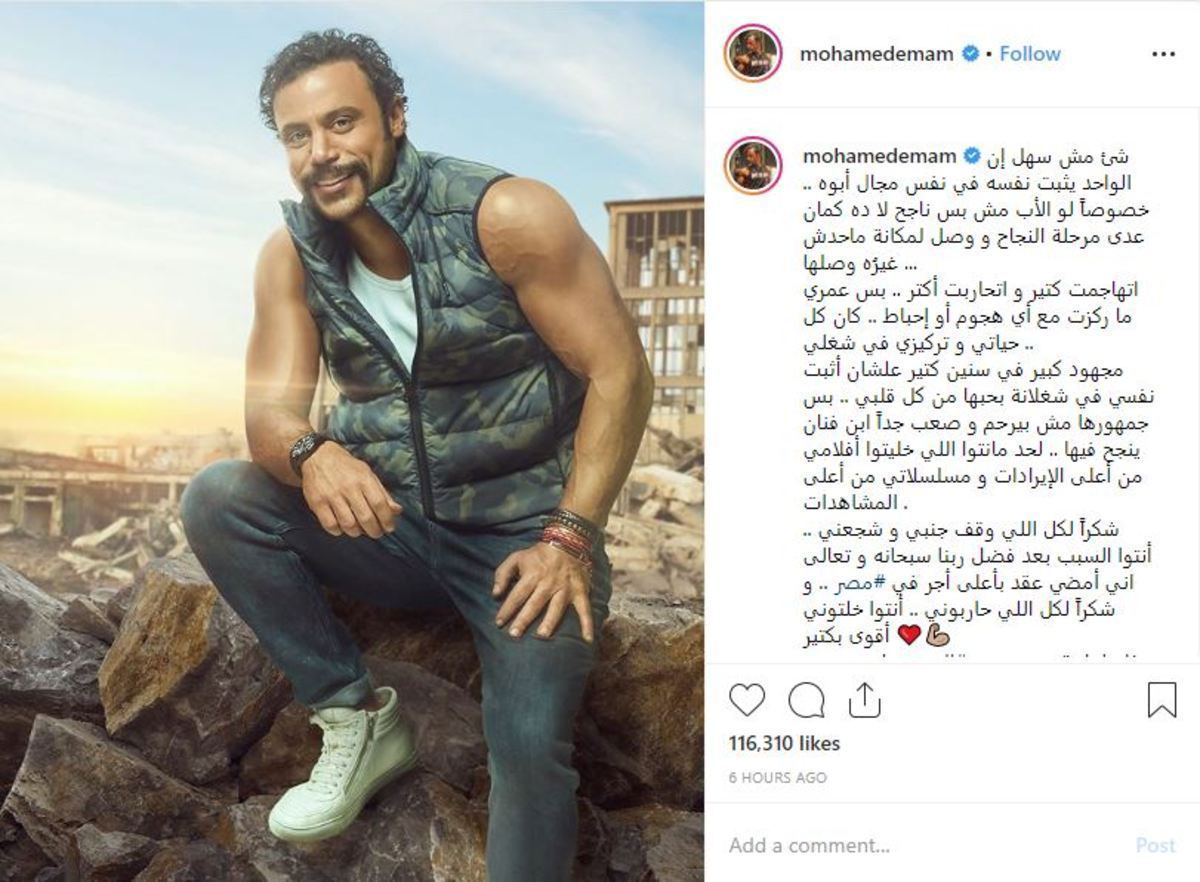Open mohamedemam profile from header username
The width and height of the screenshot is (1200, 882).
(x=876, y=54)
